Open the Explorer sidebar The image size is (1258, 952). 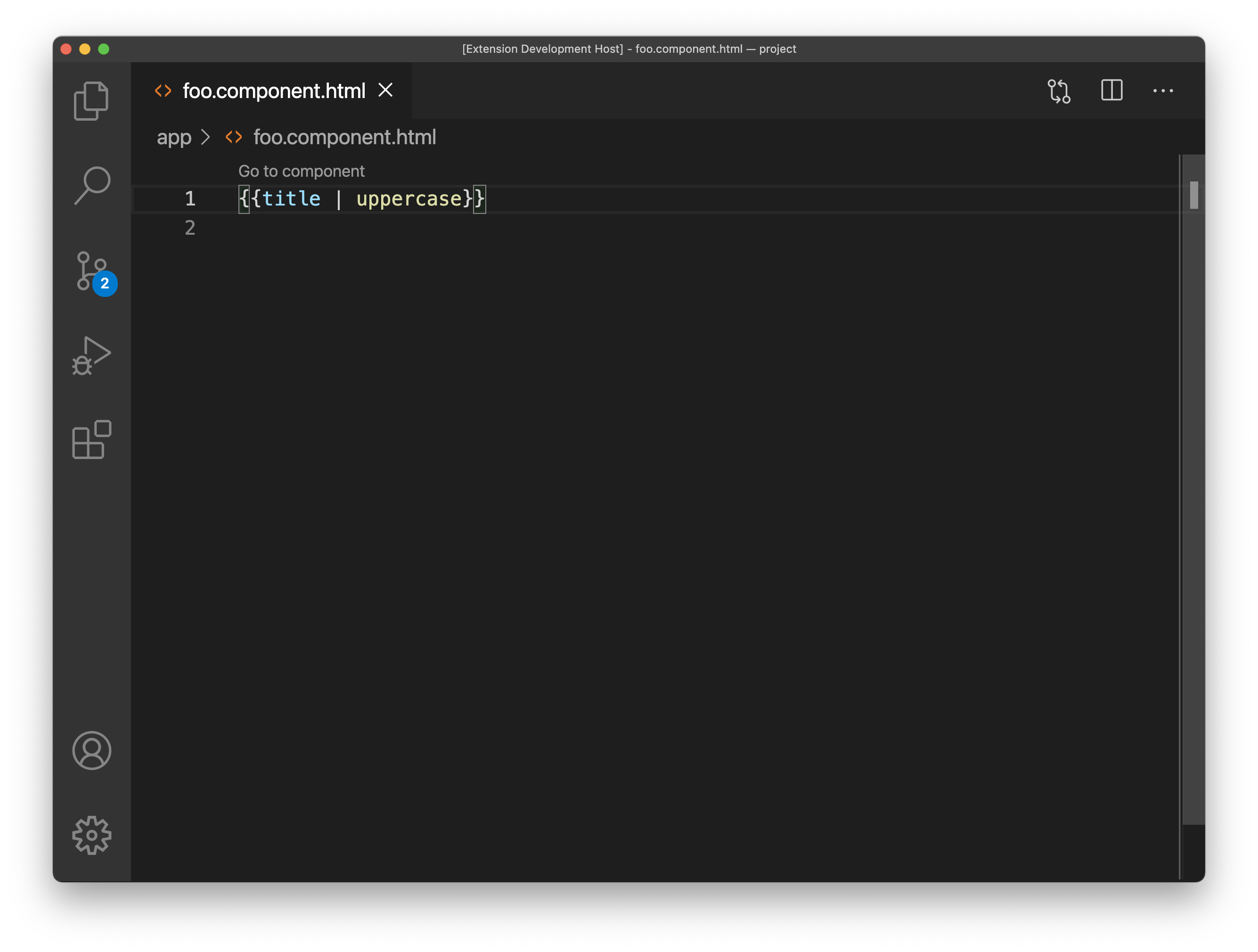92,100
